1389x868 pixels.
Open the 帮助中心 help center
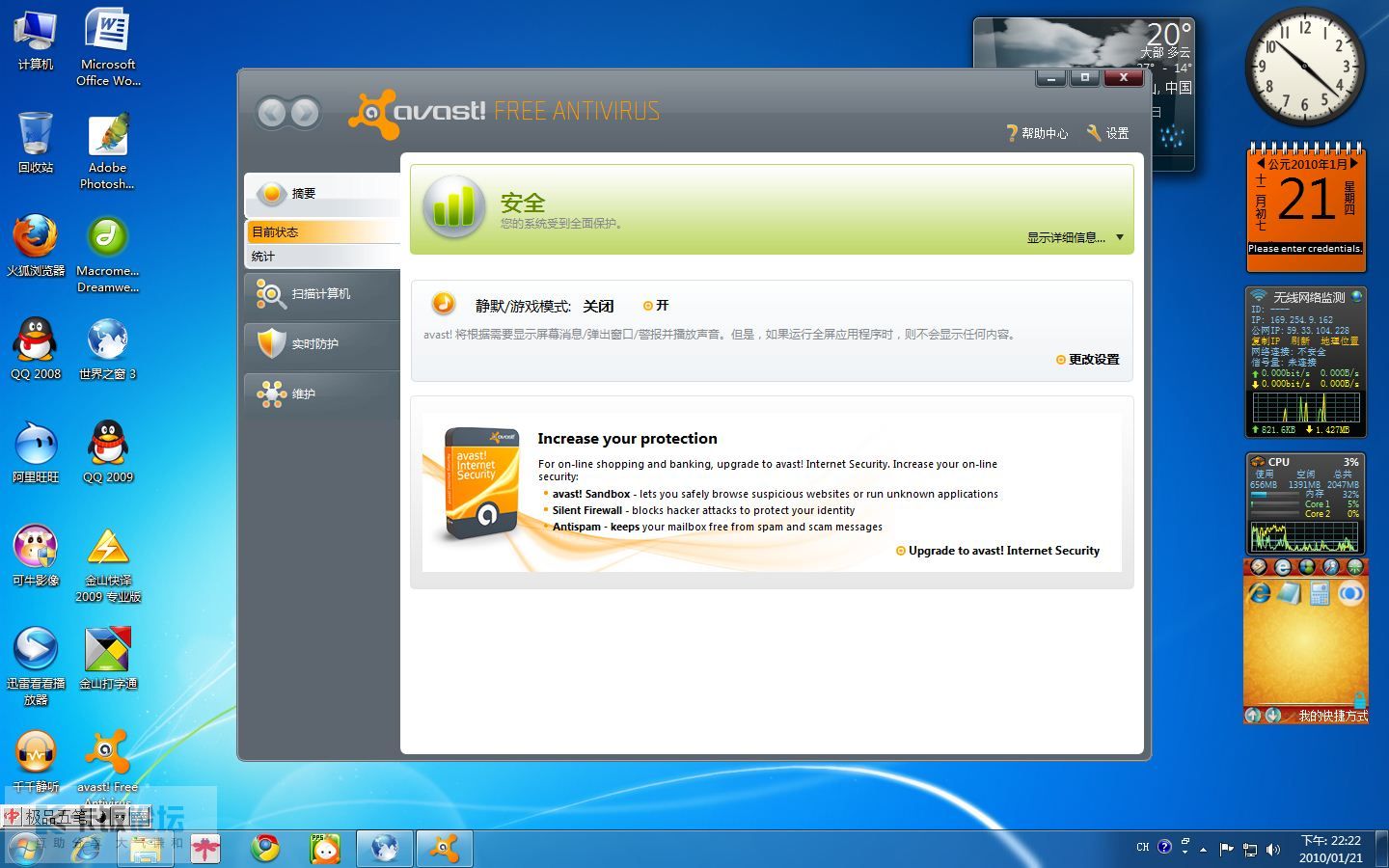pos(1037,133)
